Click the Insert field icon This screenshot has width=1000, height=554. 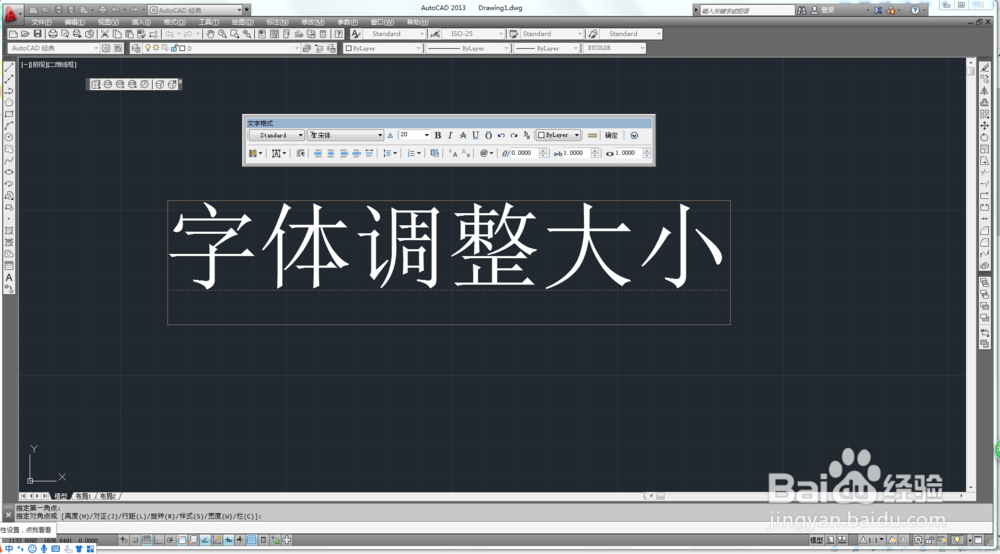[x=434, y=153]
